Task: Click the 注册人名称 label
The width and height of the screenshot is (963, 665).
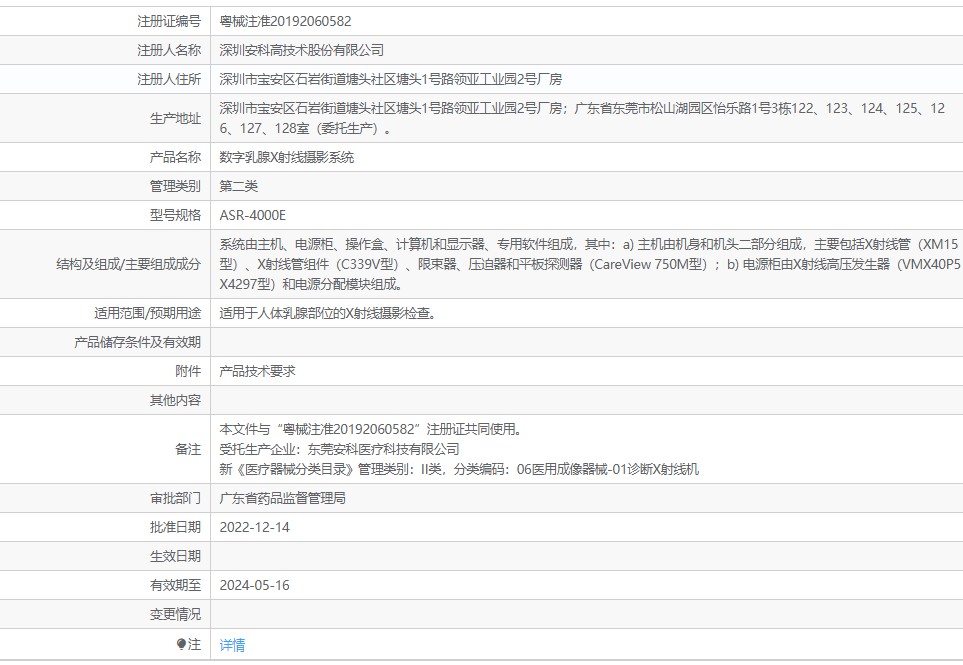Action: tap(169, 50)
